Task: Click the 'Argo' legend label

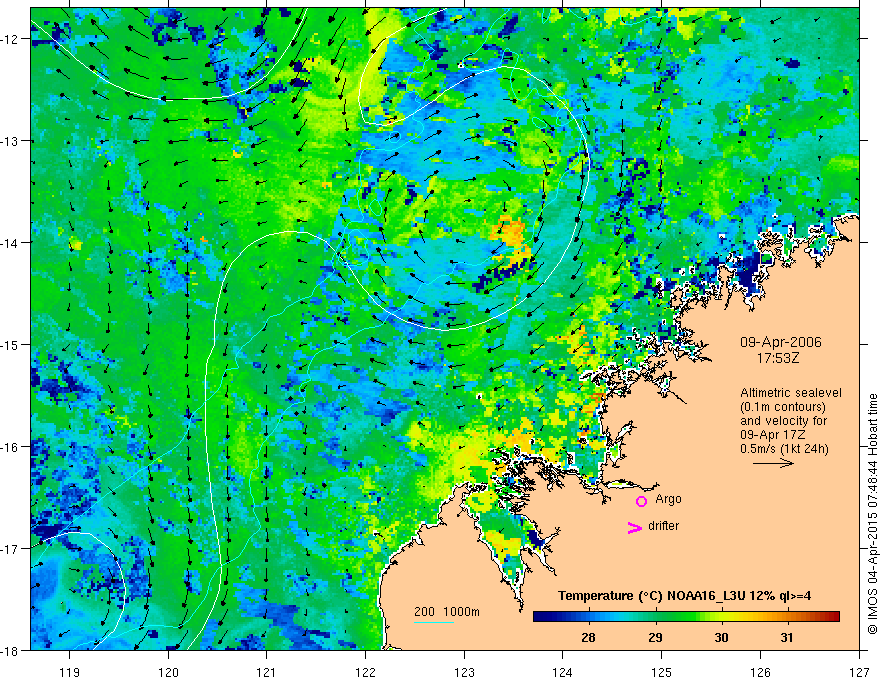Action: click(x=668, y=499)
